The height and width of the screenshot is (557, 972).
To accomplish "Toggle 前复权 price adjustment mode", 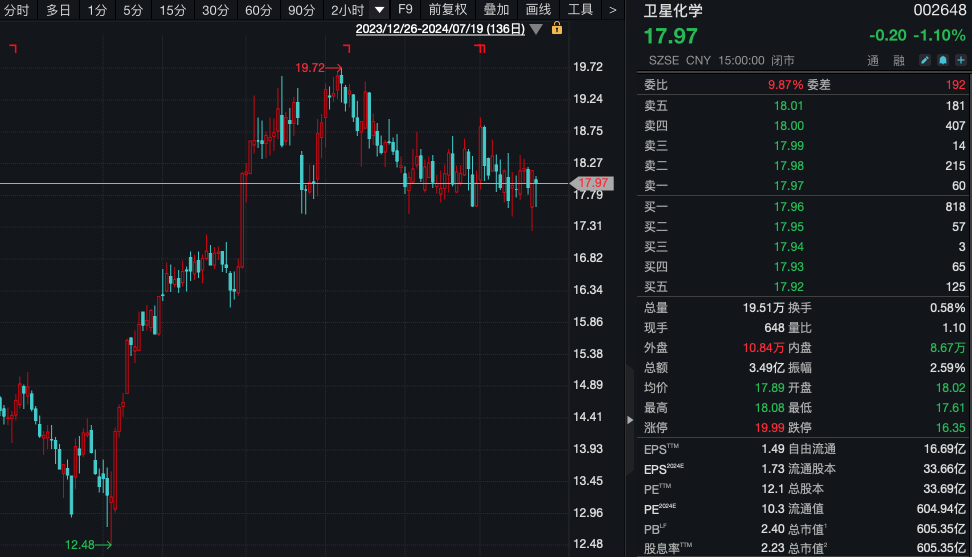I will pyautogui.click(x=448, y=9).
